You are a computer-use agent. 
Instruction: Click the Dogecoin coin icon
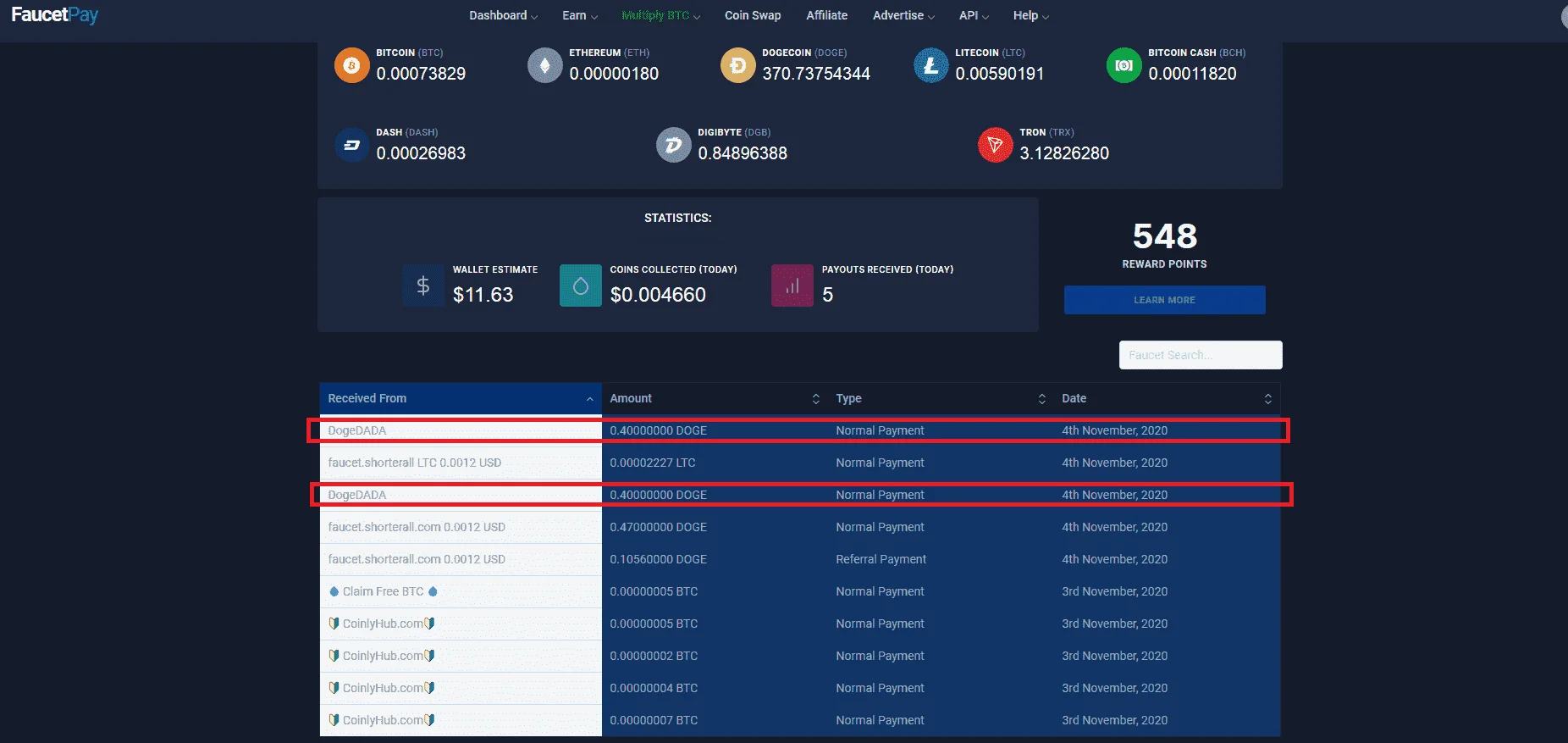[737, 65]
